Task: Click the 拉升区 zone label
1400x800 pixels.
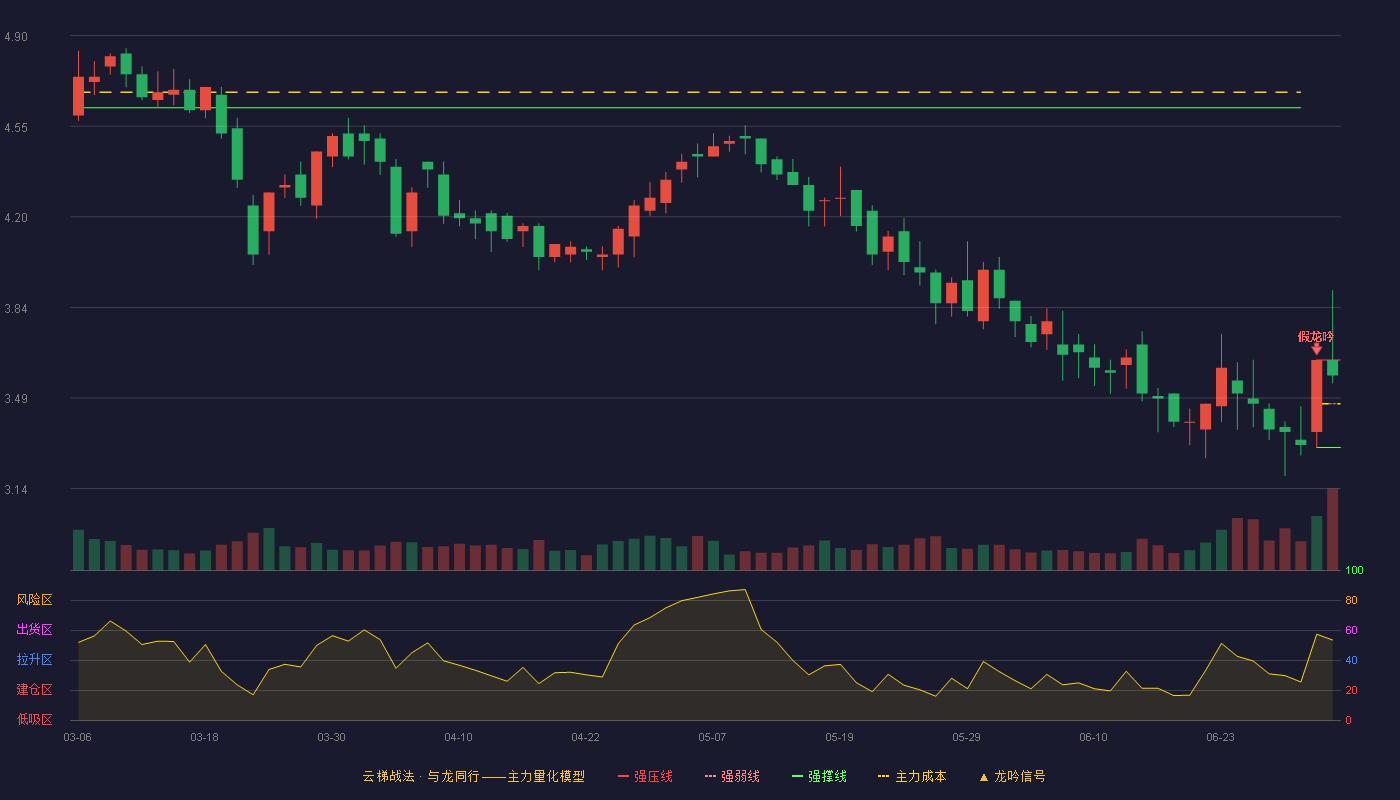Action: 34,660
